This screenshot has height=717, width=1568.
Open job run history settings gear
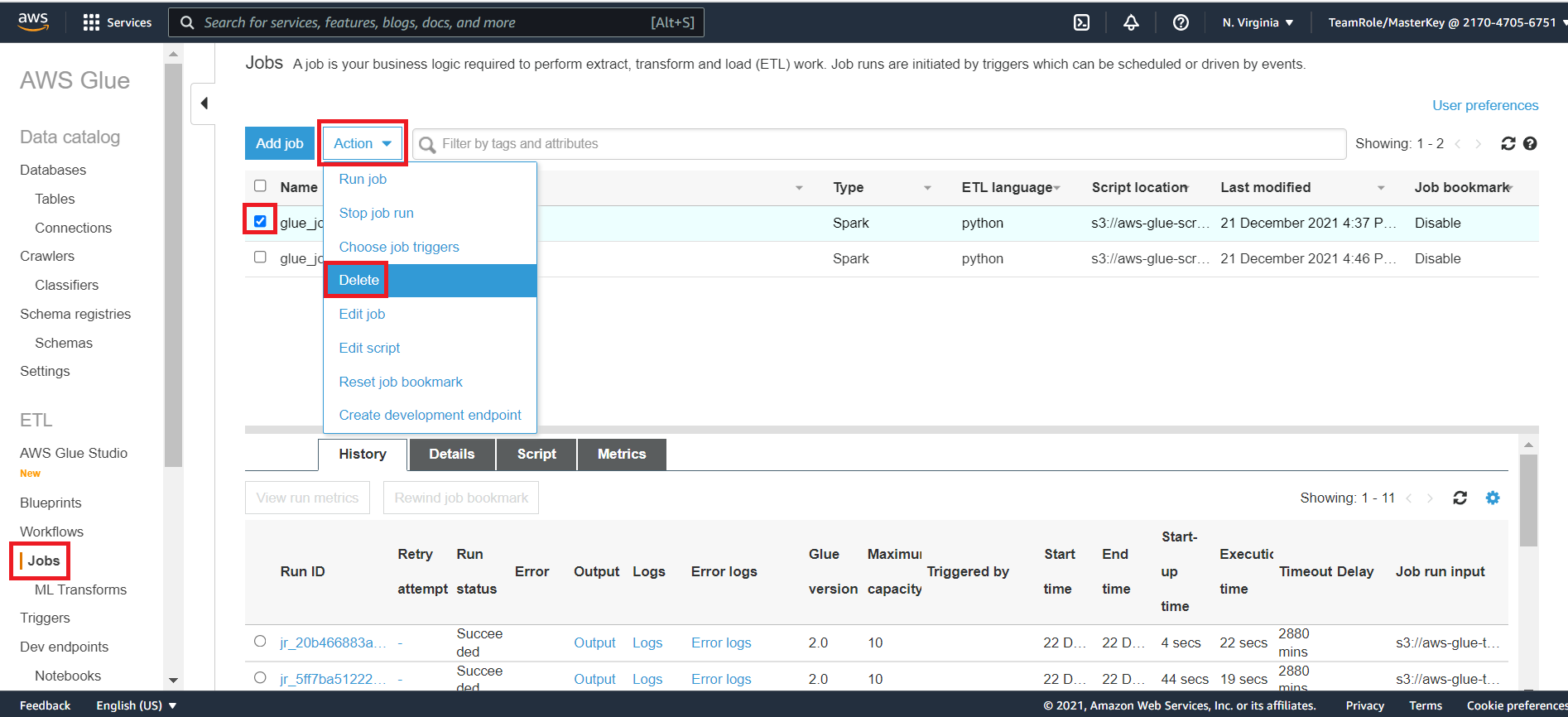(x=1493, y=498)
